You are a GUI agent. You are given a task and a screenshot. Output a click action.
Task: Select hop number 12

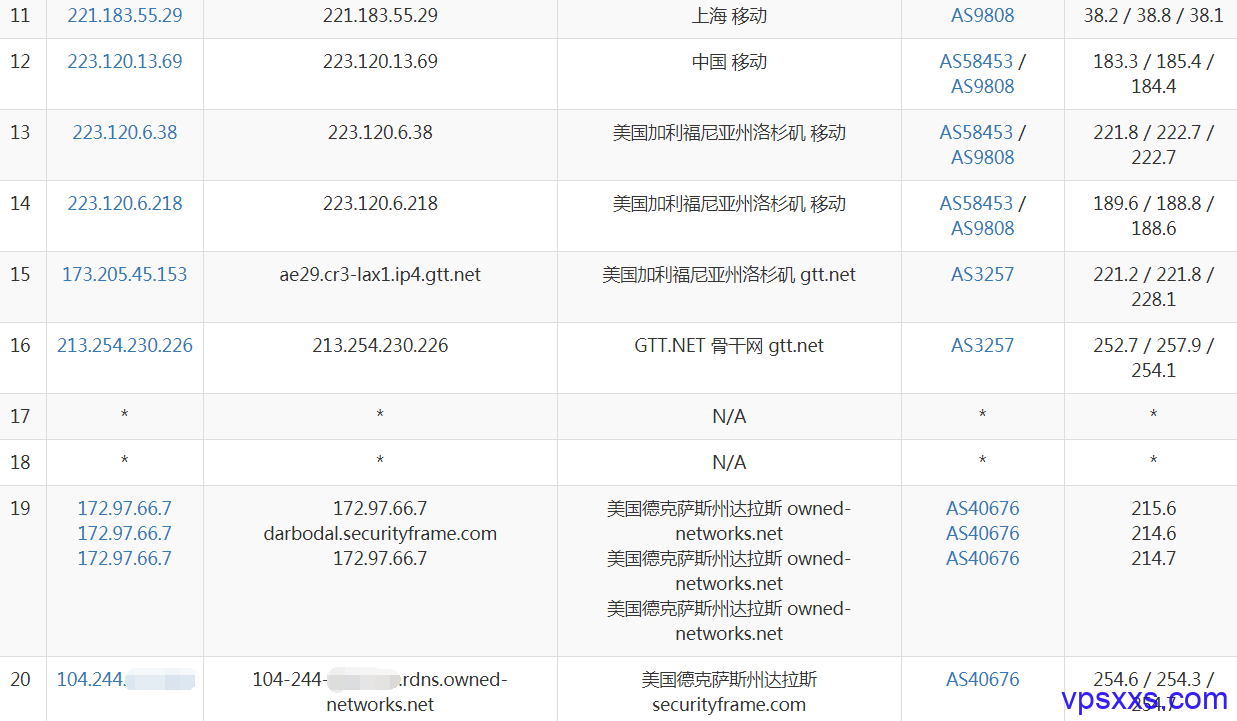pos(20,61)
